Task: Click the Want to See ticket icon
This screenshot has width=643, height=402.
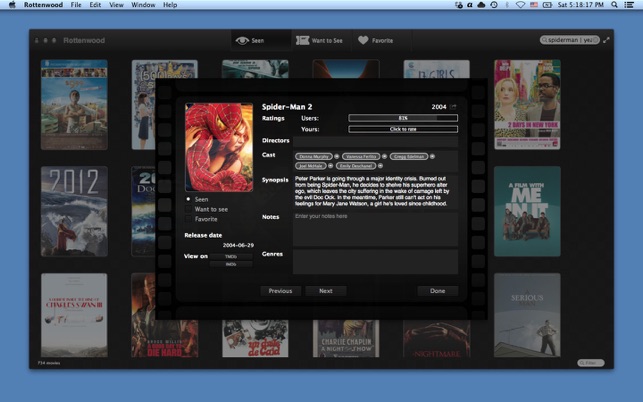Action: click(303, 41)
